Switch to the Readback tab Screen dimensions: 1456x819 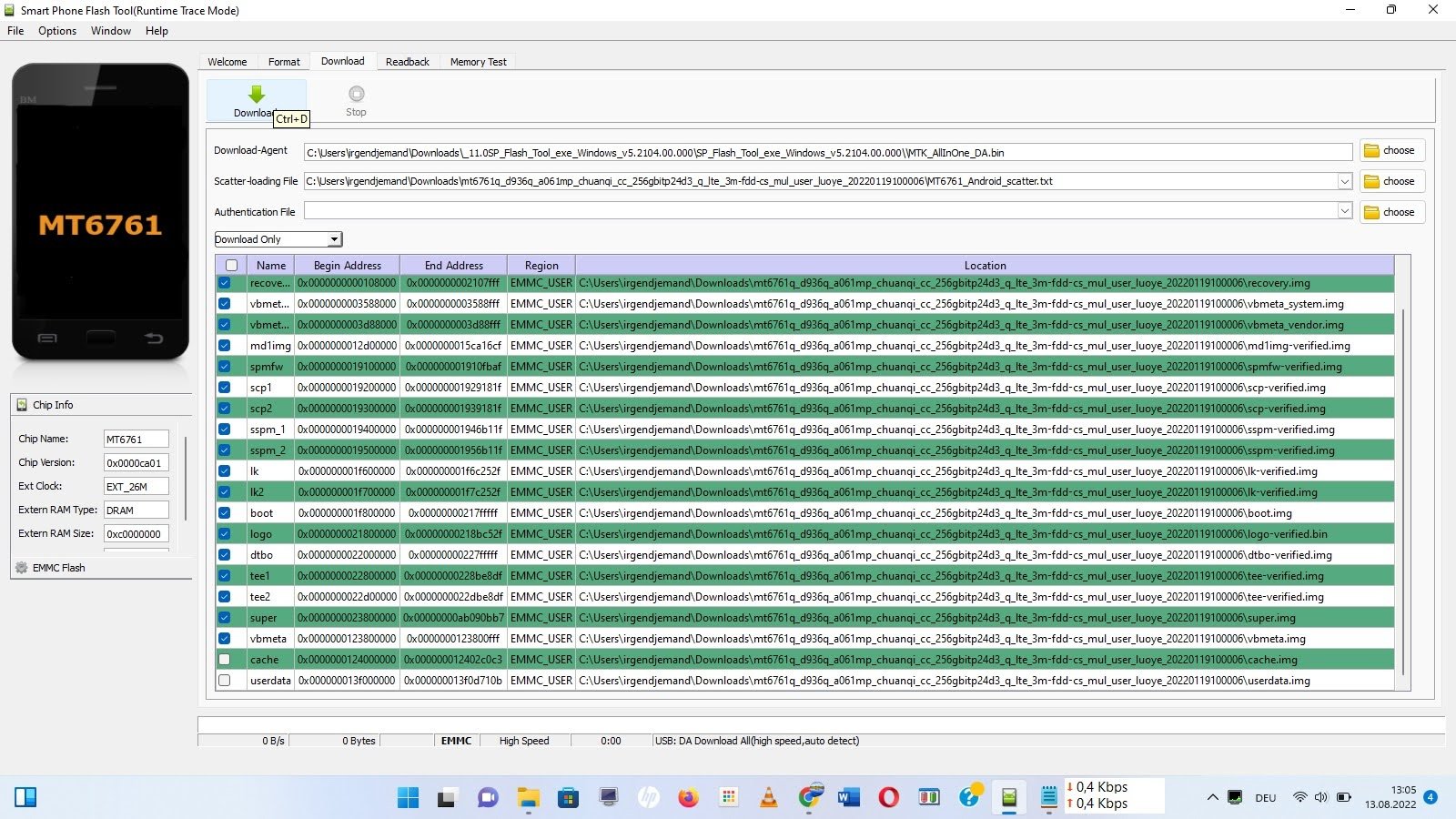click(407, 62)
